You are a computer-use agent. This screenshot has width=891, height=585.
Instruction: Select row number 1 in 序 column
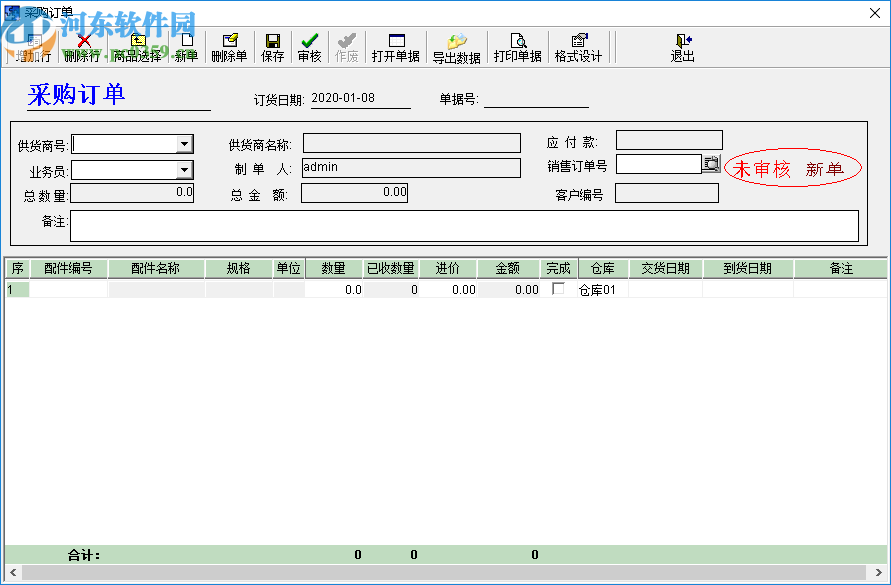(x=17, y=289)
